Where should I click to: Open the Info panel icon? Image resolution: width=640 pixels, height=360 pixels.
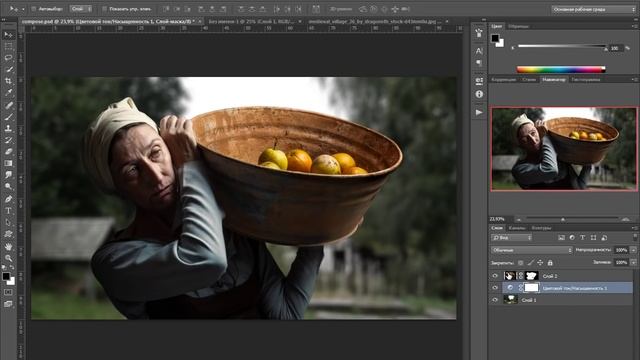479,94
